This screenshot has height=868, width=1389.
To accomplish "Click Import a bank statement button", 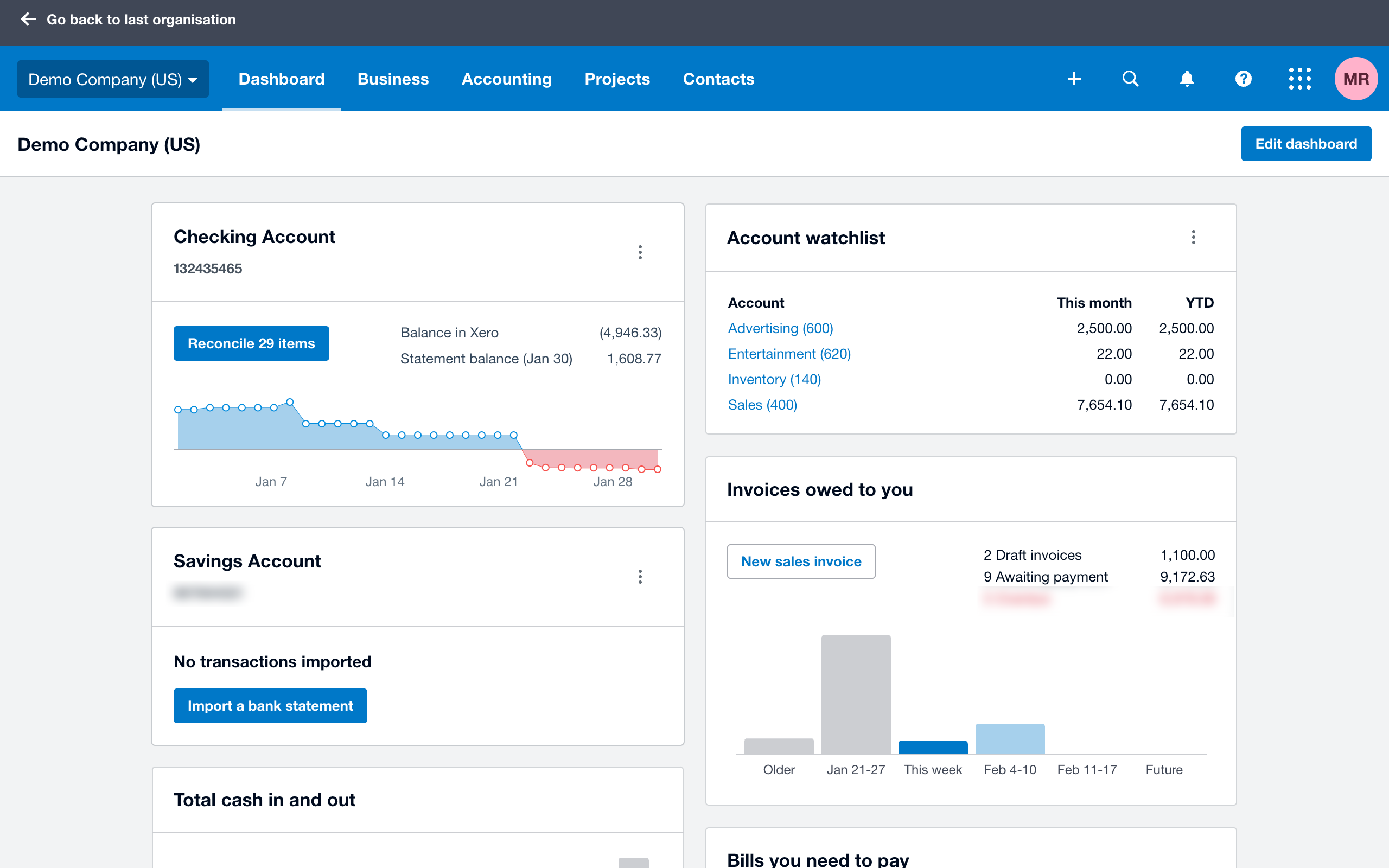I will [x=270, y=706].
